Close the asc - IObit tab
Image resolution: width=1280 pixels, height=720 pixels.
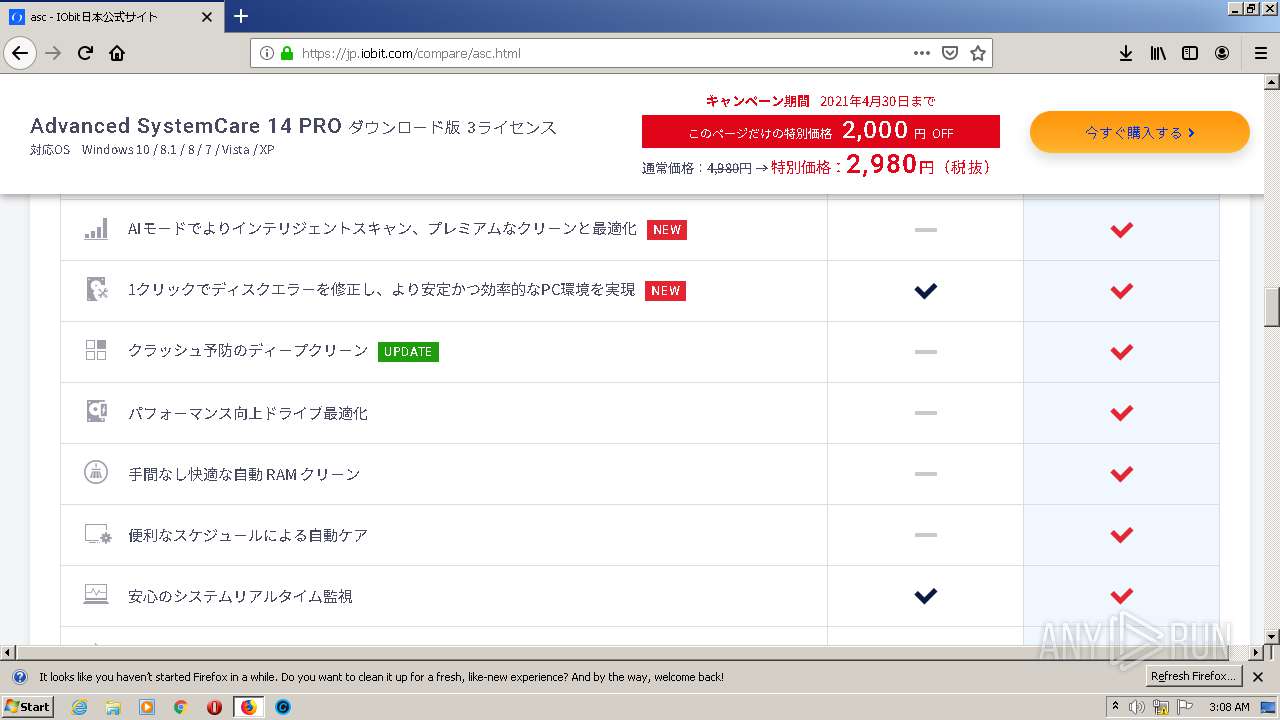point(207,17)
